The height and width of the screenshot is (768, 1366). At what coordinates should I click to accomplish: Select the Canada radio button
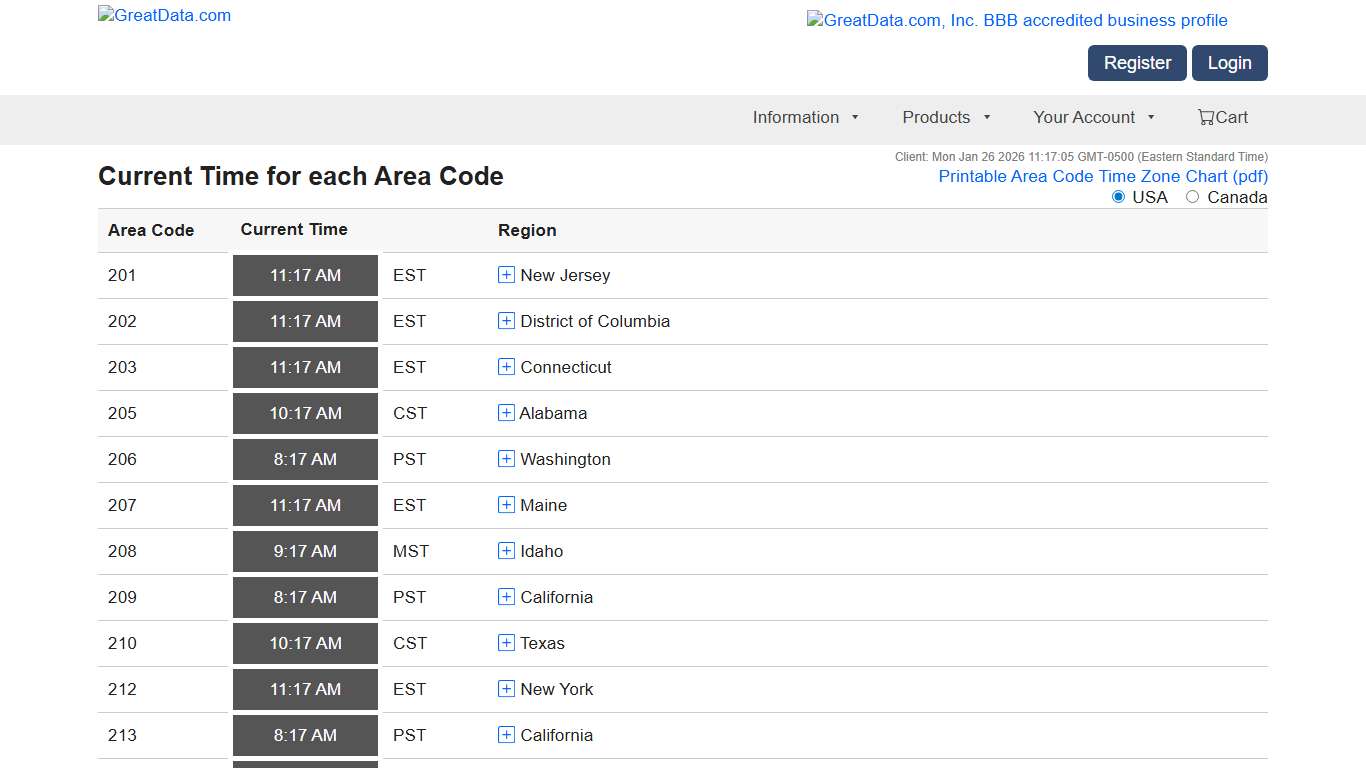(1192, 197)
